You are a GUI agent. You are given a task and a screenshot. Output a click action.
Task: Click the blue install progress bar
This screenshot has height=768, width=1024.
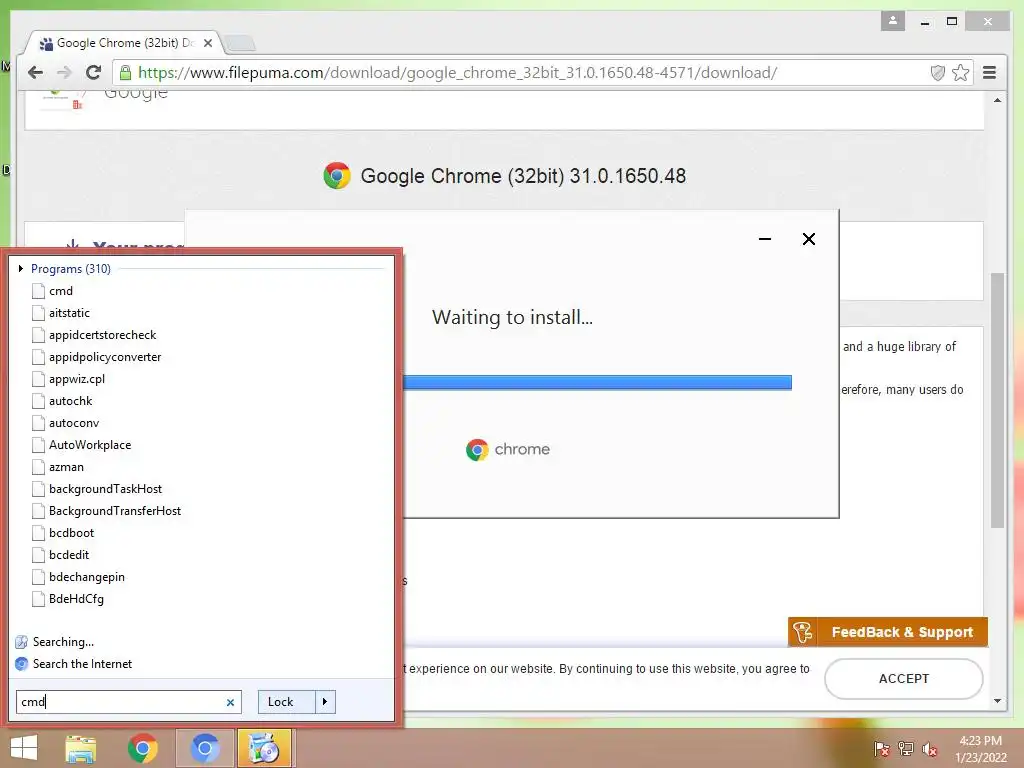[597, 382]
